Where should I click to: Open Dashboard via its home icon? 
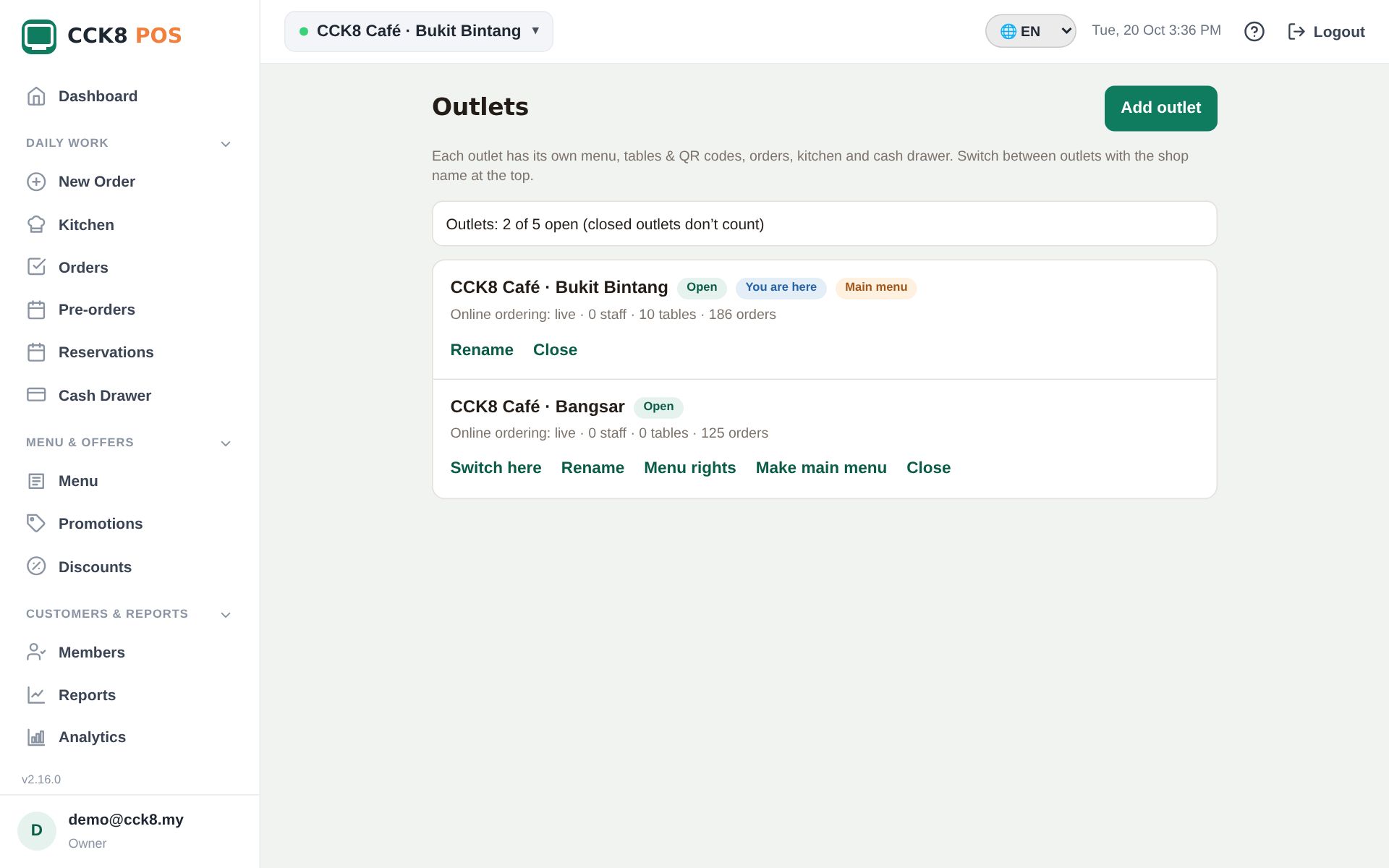tap(36, 96)
